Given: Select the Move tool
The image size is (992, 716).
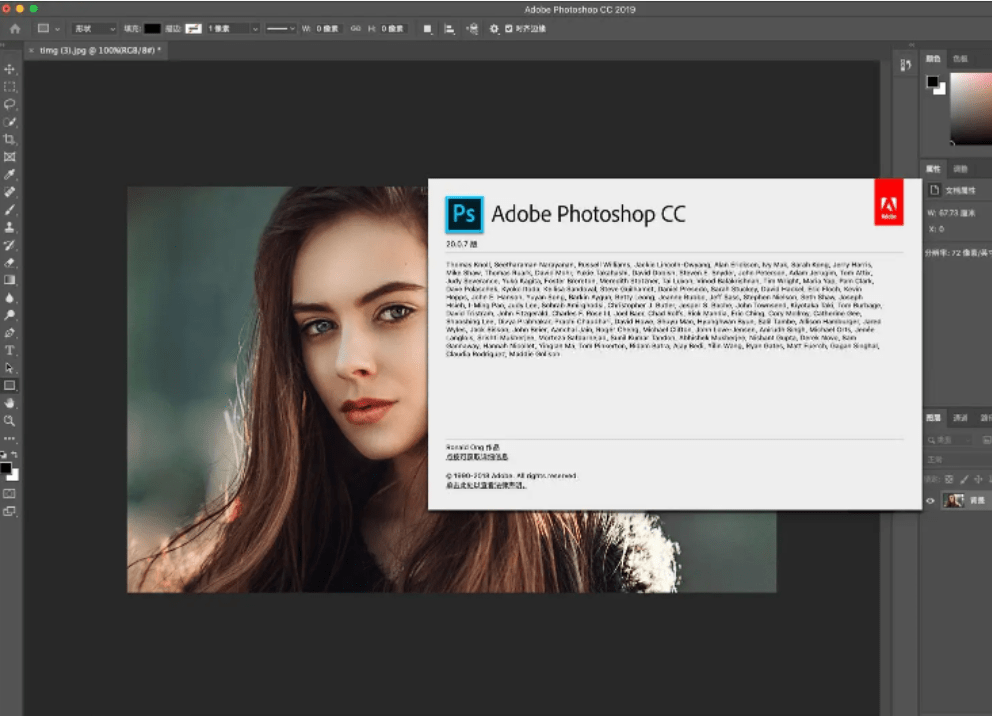Looking at the screenshot, I should point(9,69).
